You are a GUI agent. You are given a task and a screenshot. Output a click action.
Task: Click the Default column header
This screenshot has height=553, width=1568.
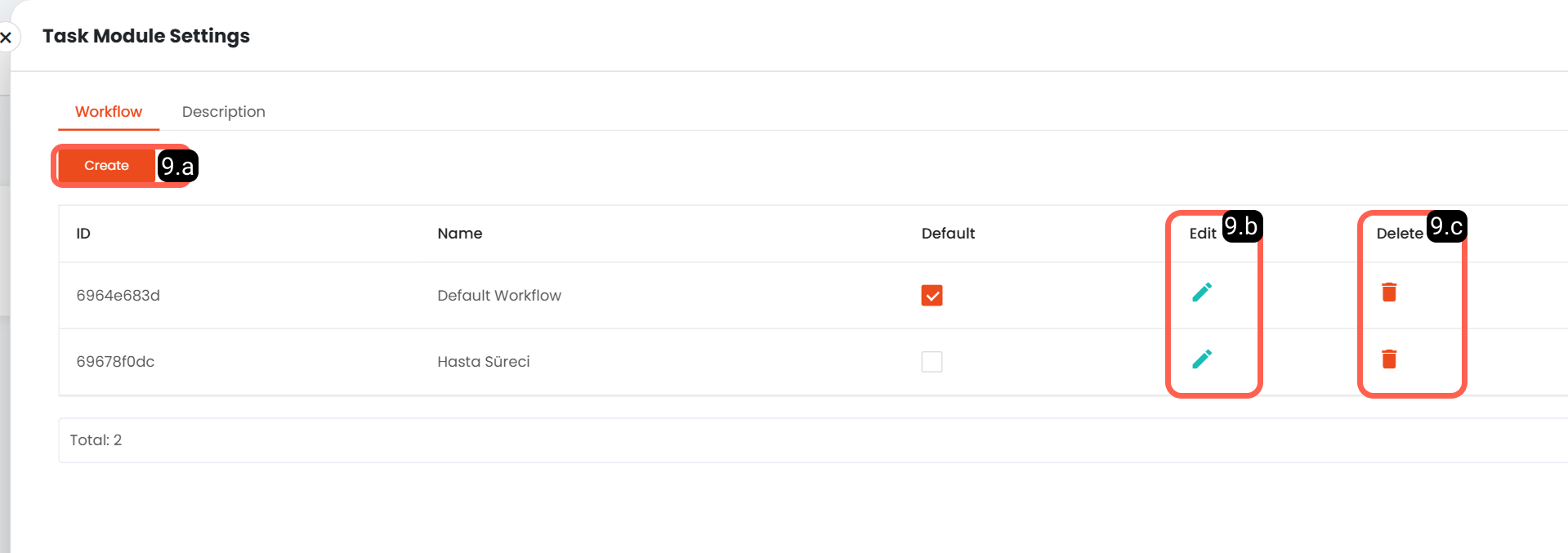(x=948, y=234)
